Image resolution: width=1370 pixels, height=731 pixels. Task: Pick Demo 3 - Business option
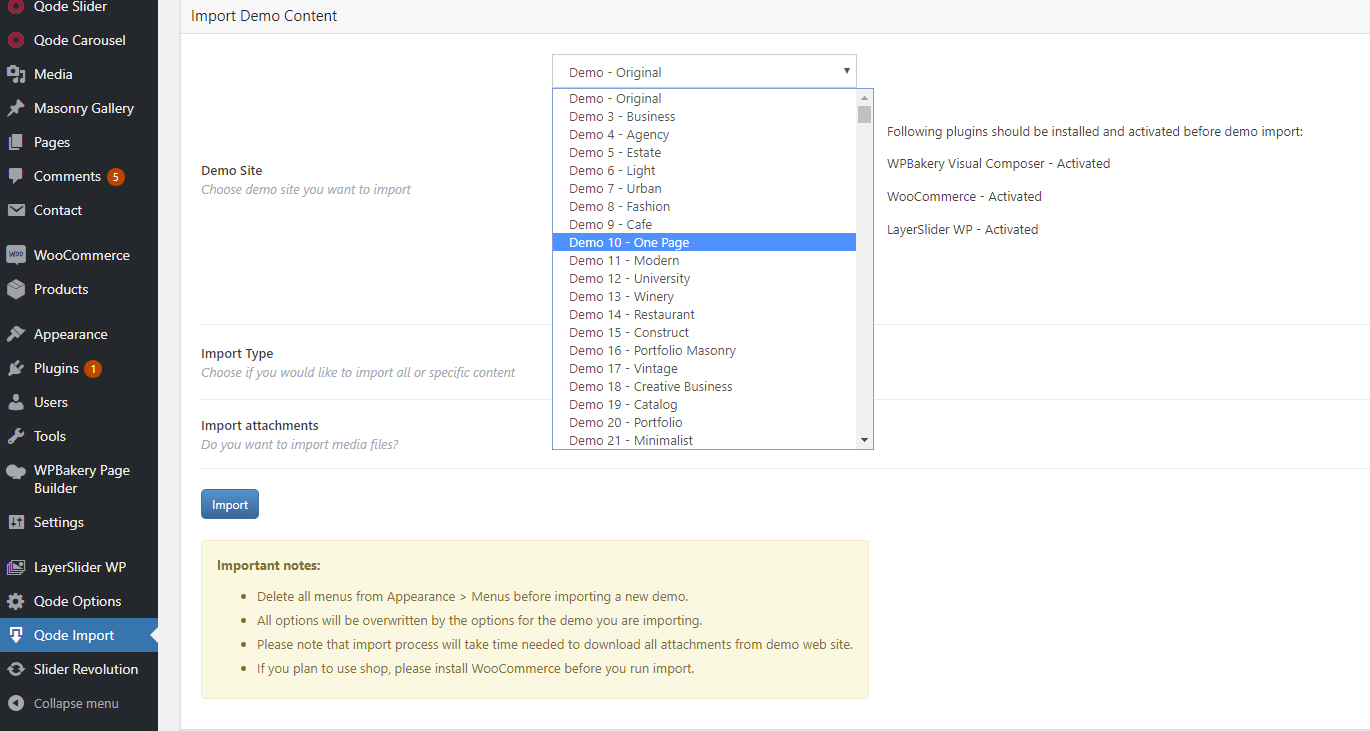click(622, 116)
